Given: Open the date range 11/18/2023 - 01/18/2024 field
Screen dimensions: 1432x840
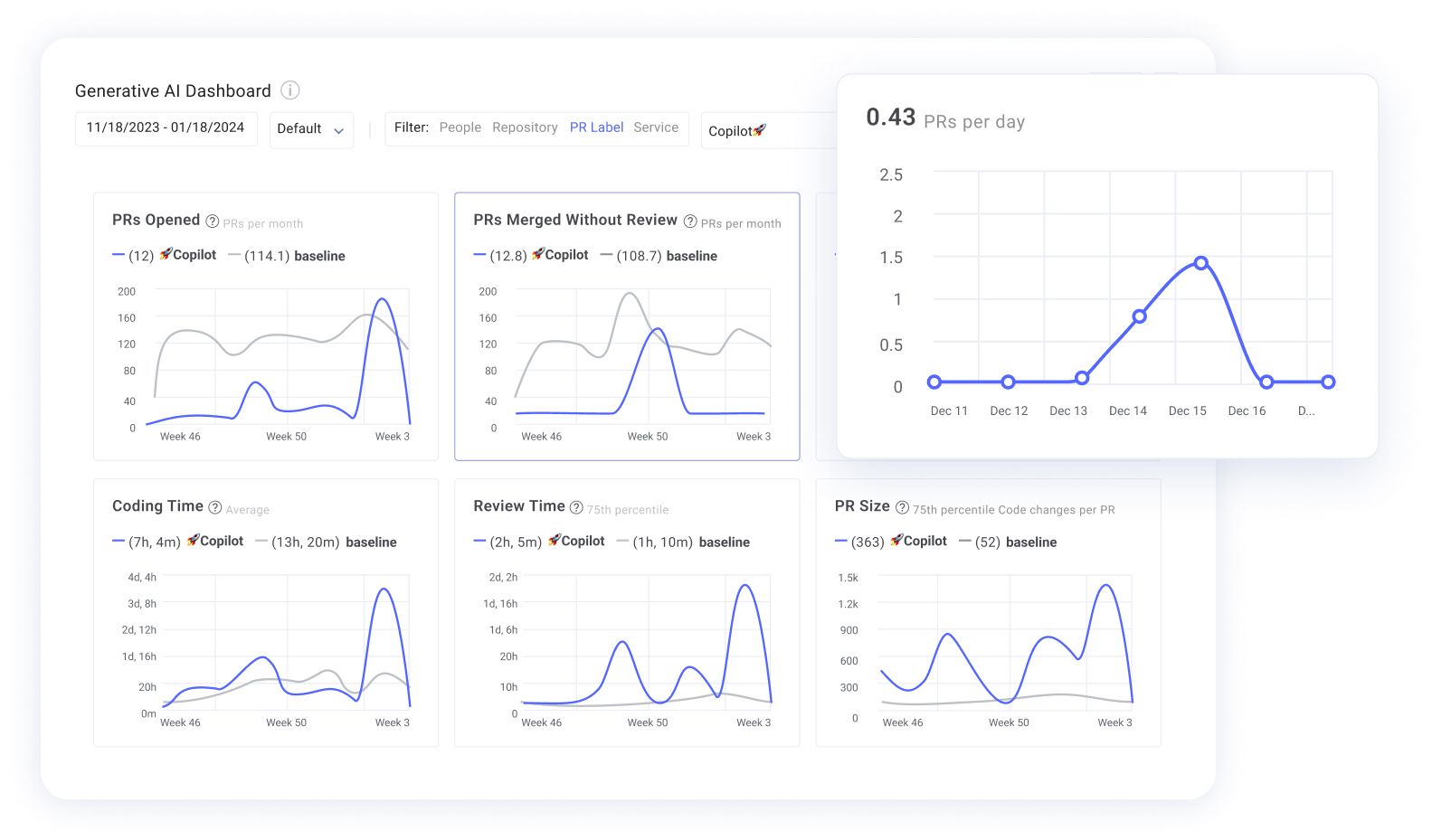Looking at the screenshot, I should point(166,128).
